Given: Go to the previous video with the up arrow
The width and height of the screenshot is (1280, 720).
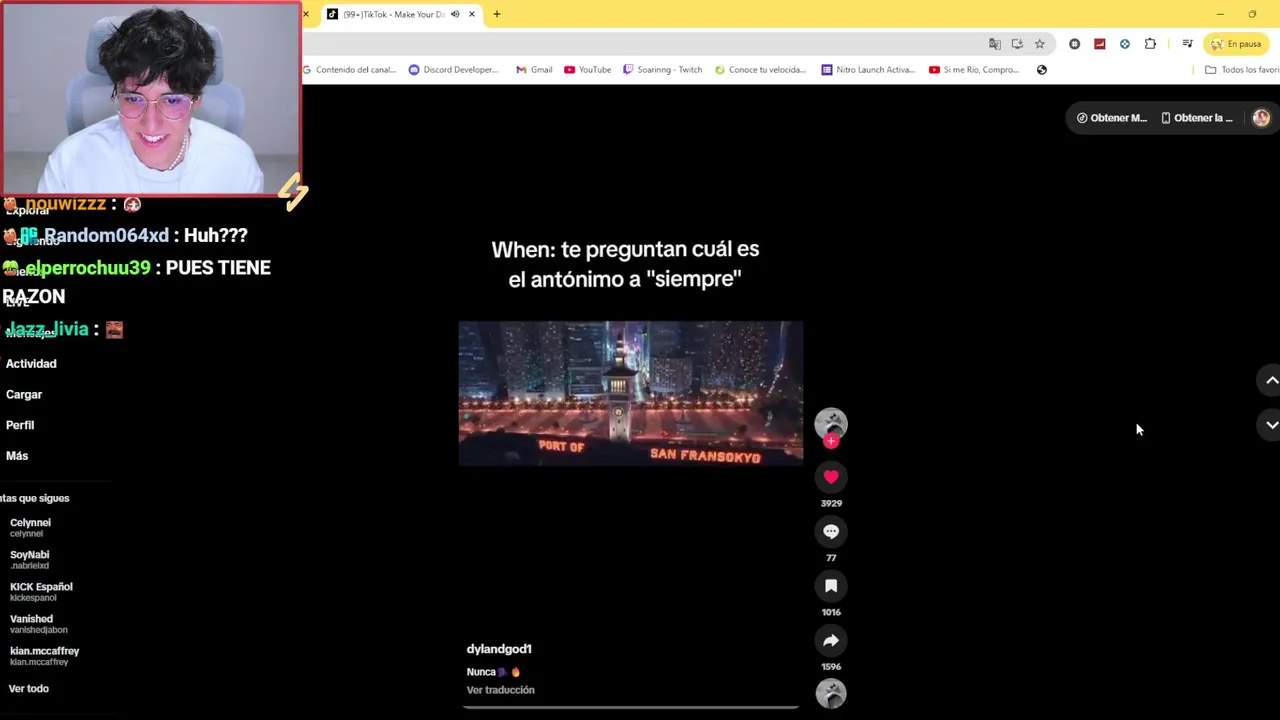Looking at the screenshot, I should tap(1271, 380).
